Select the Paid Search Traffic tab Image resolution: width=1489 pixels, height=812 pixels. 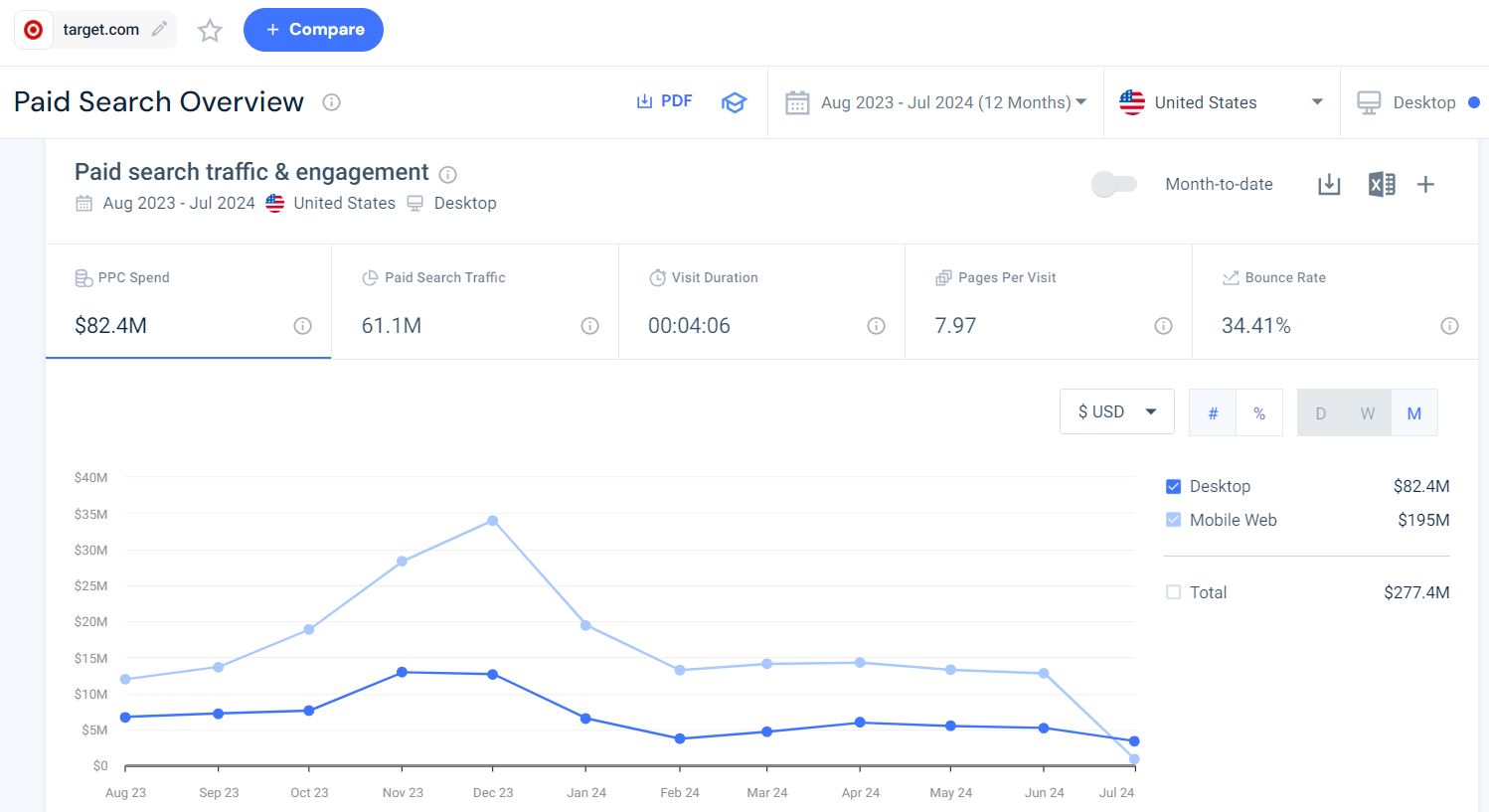pos(475,301)
